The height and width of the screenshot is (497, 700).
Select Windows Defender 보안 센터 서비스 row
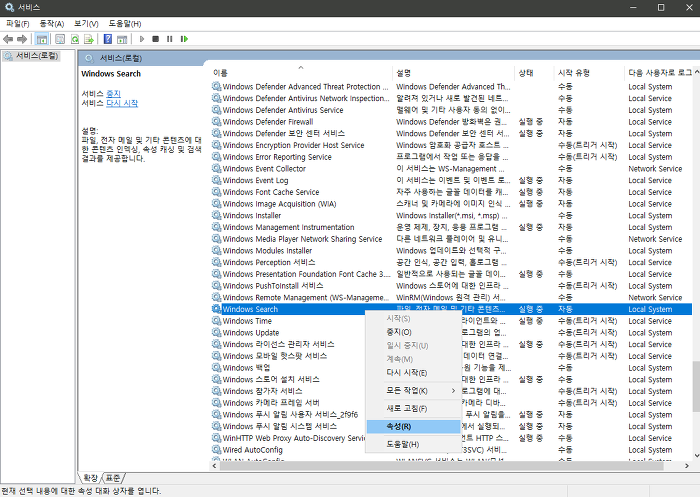click(451, 134)
